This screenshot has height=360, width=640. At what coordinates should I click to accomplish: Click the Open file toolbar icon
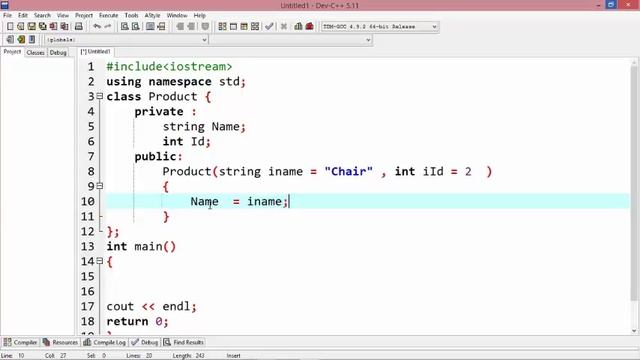(x=20, y=27)
